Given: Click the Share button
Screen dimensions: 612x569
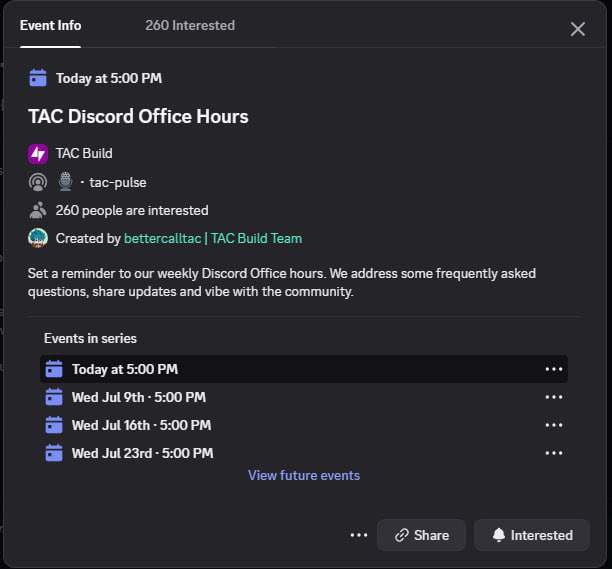Looking at the screenshot, I should (422, 535).
